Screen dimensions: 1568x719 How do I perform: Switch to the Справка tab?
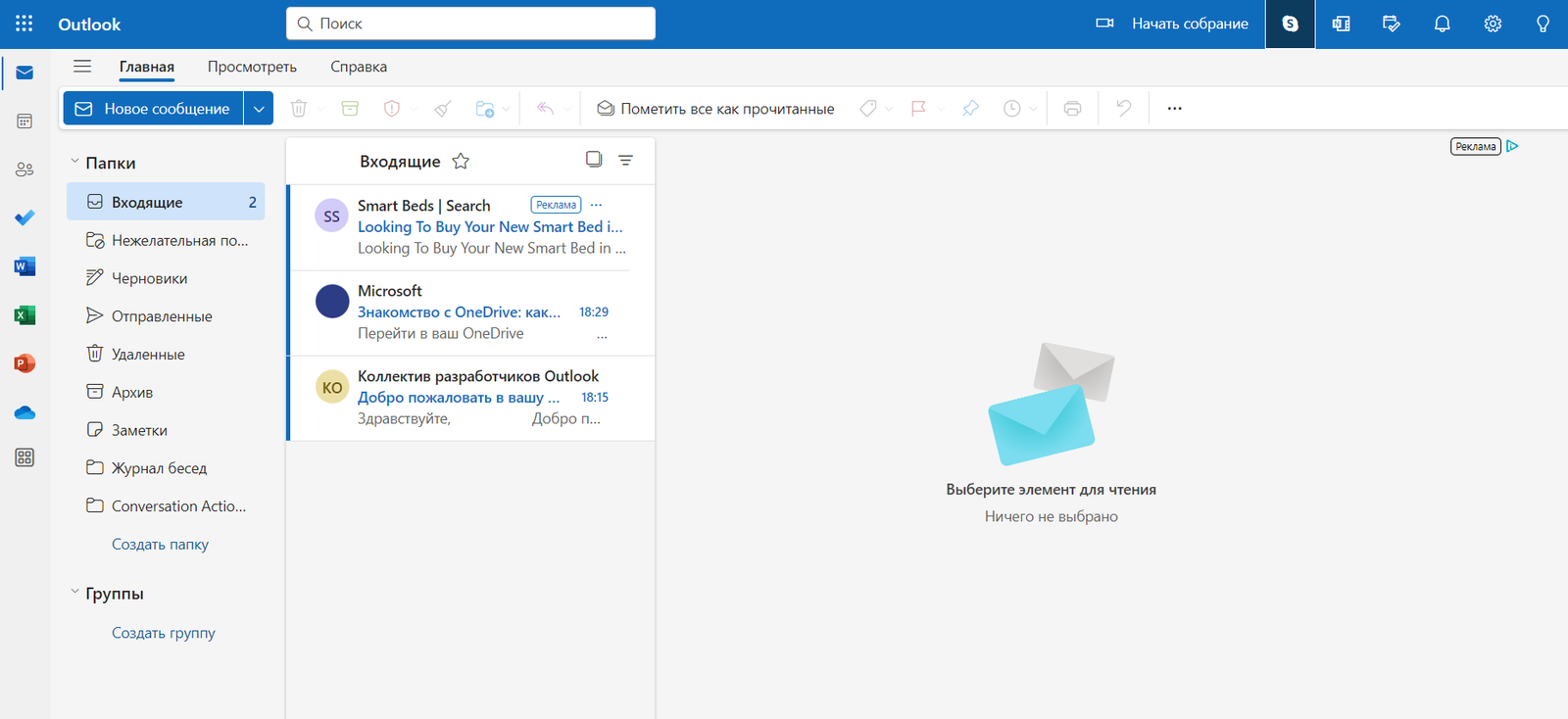click(x=359, y=67)
